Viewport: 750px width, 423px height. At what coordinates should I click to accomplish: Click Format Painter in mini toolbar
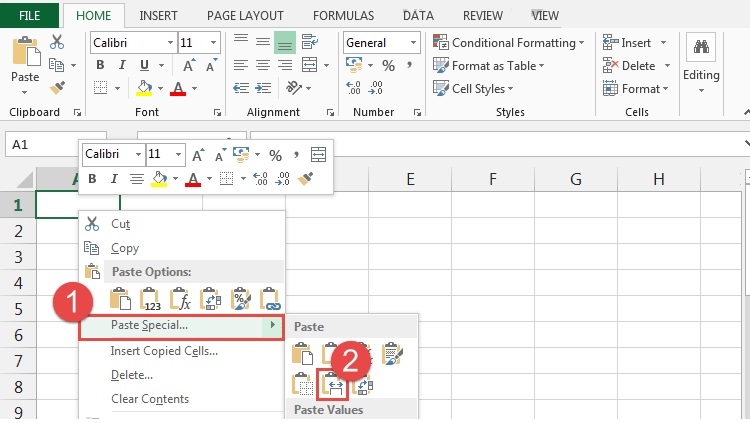pyautogui.click(x=305, y=179)
